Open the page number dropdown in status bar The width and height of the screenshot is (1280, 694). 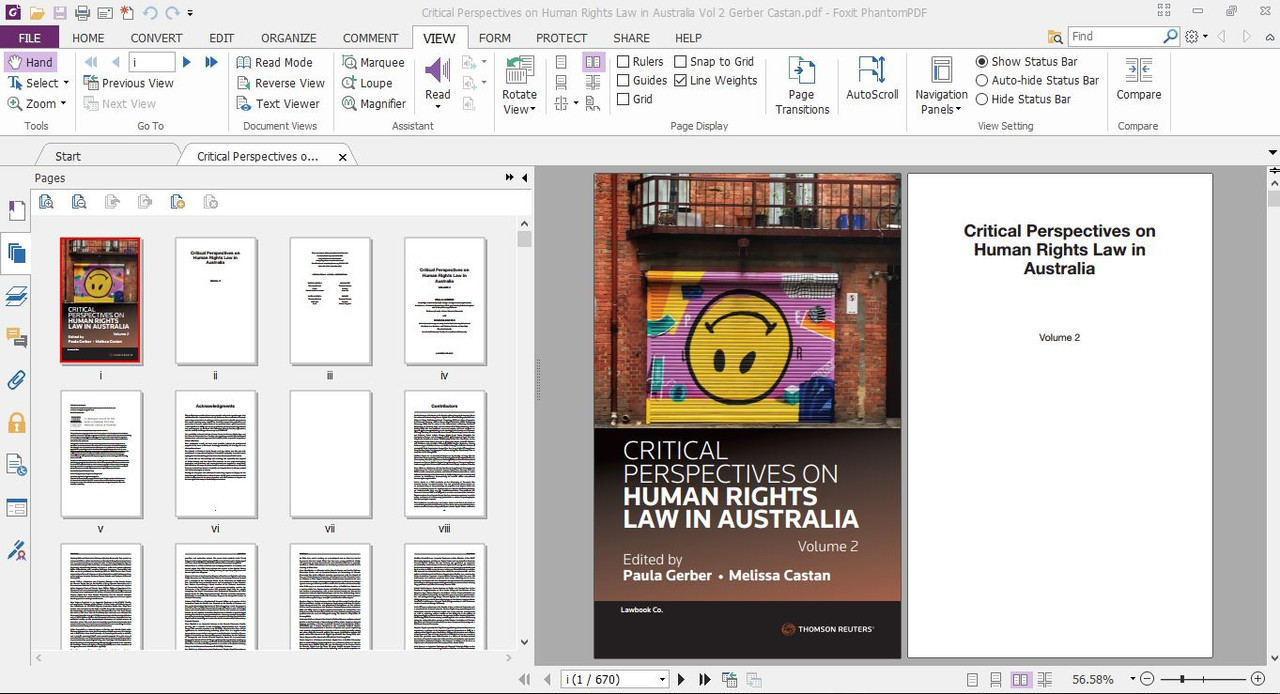pyautogui.click(x=662, y=679)
